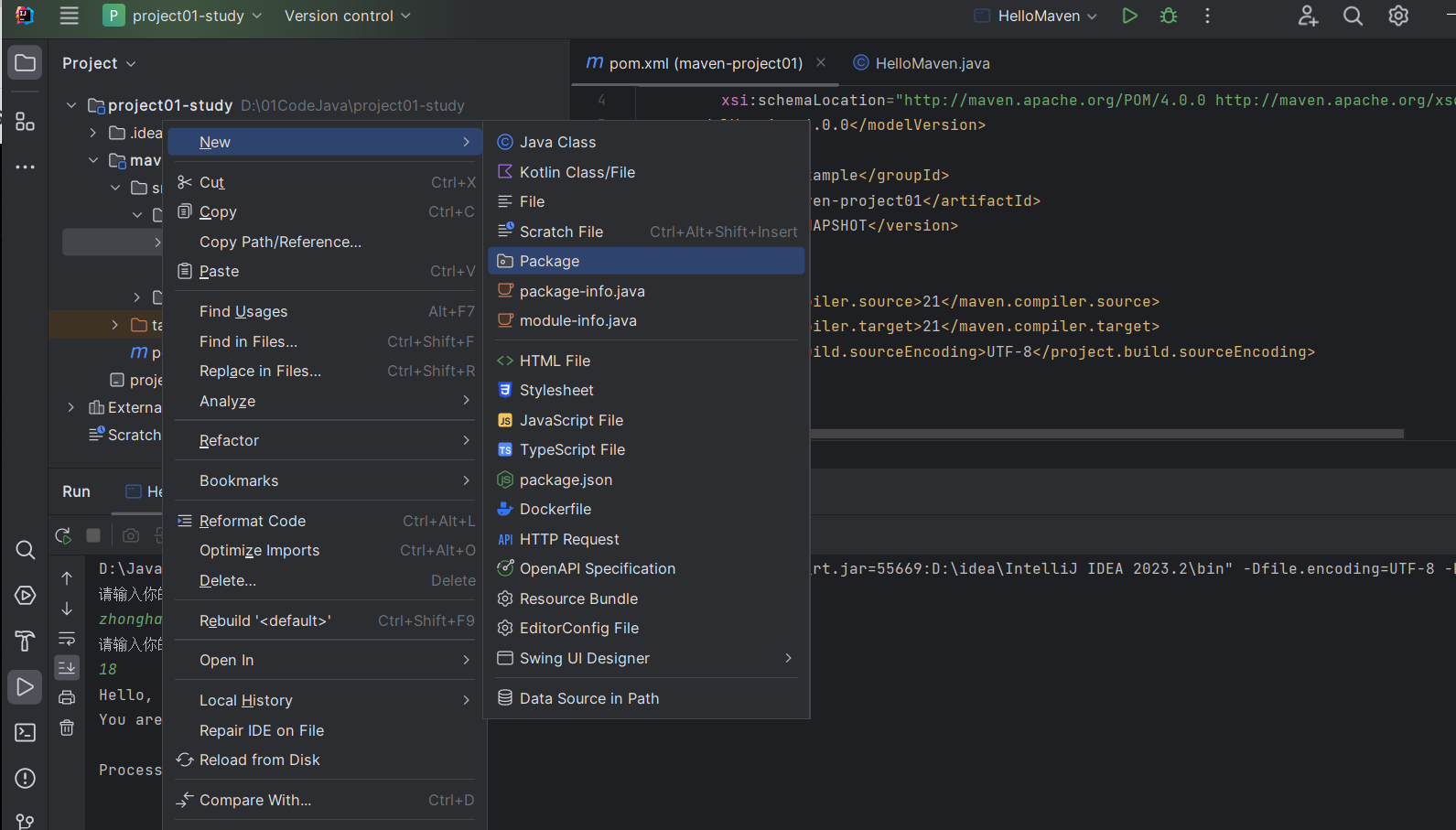
Task: Stop the running process
Action: tap(93, 535)
